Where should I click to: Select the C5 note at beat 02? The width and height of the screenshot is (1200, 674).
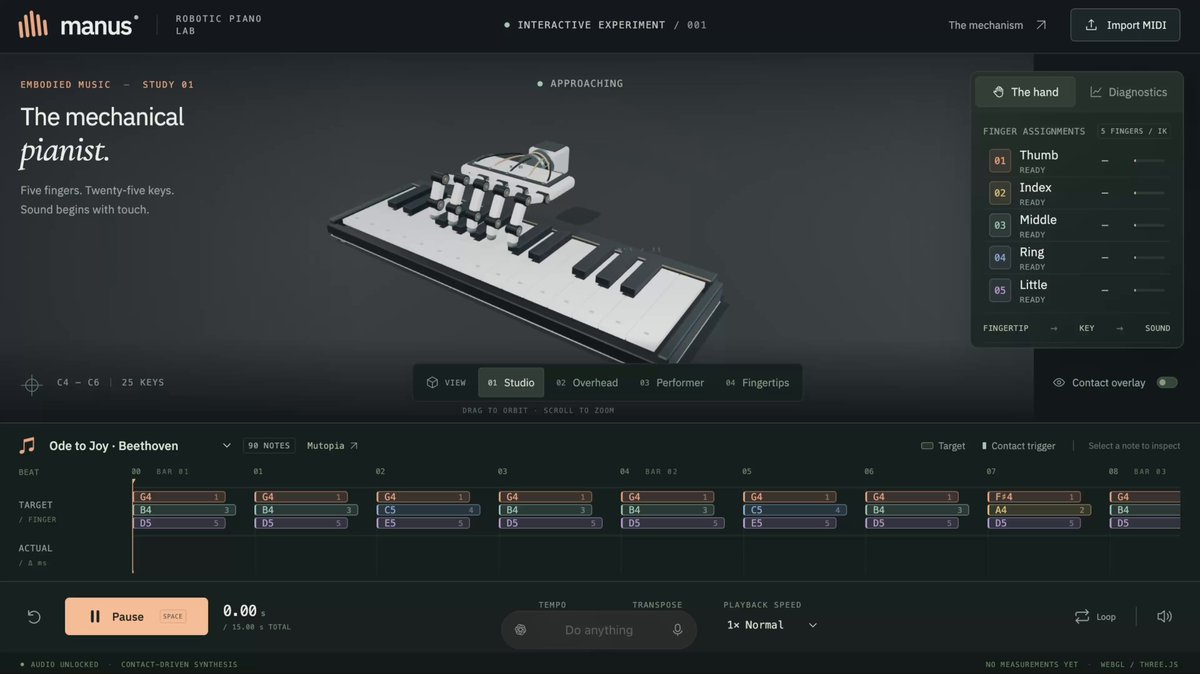[x=428, y=510]
